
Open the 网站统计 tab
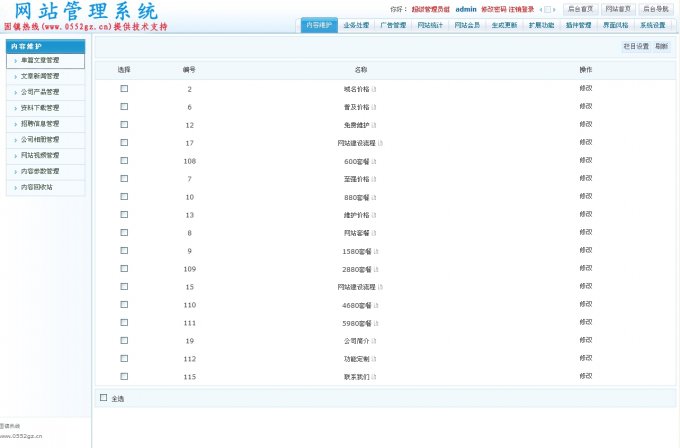point(430,25)
